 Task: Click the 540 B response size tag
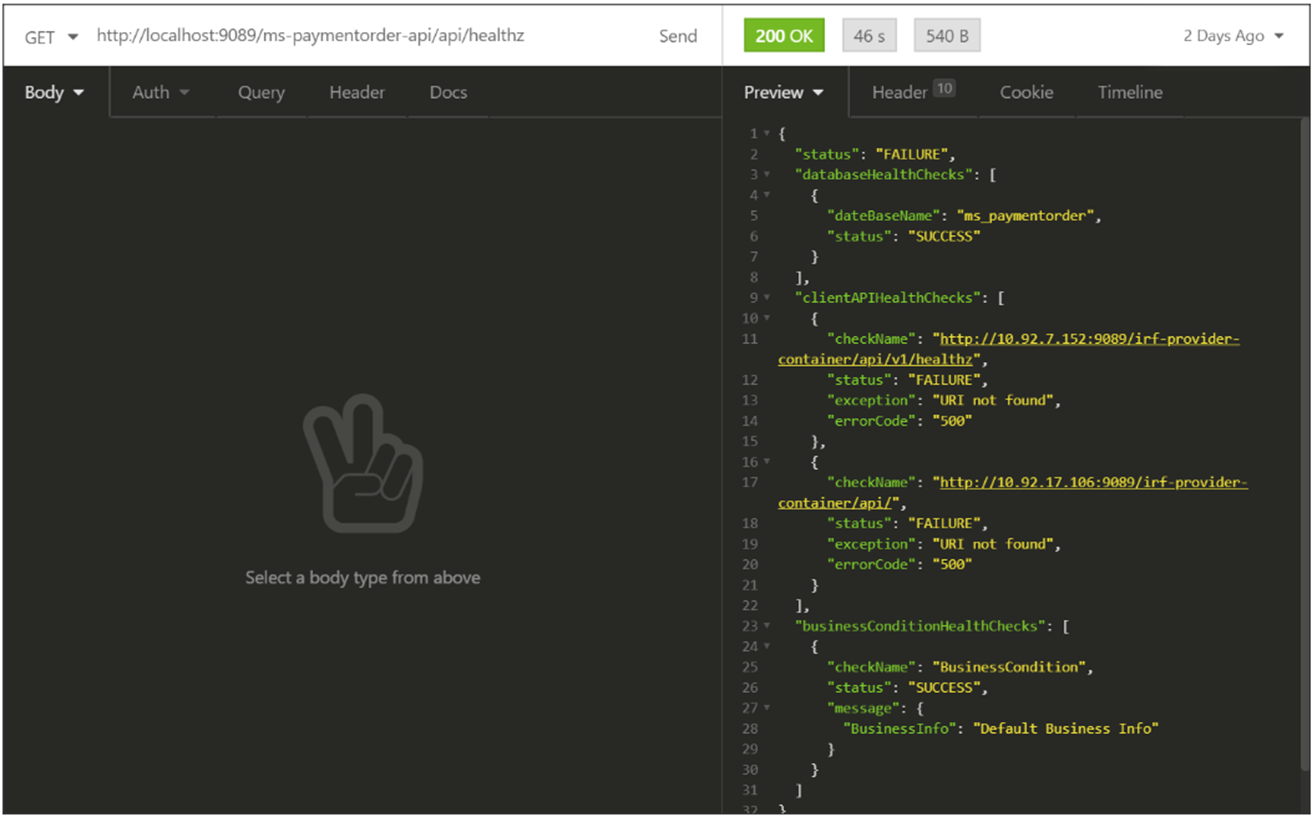[x=946, y=36]
